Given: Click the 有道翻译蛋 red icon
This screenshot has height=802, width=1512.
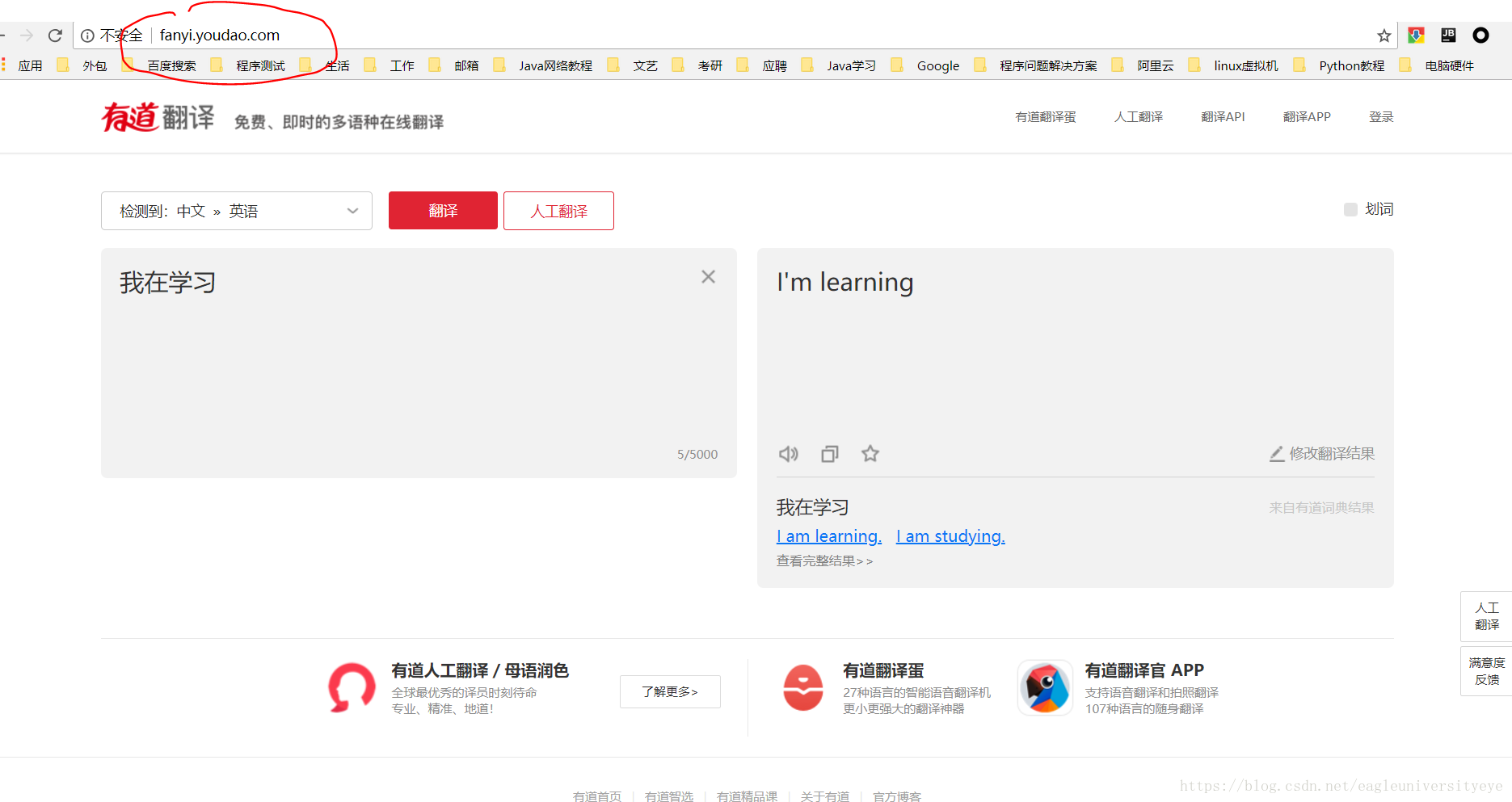Looking at the screenshot, I should point(803,688).
